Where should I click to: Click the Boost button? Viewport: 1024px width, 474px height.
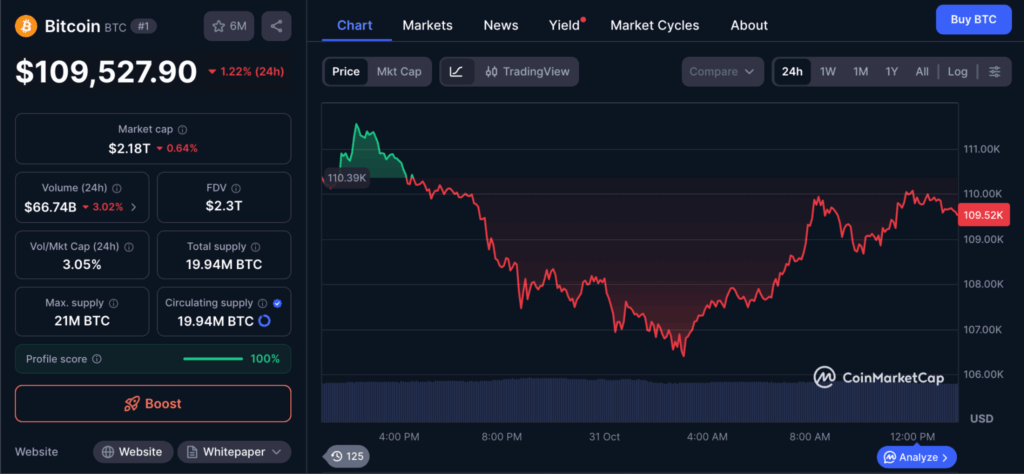(153, 403)
